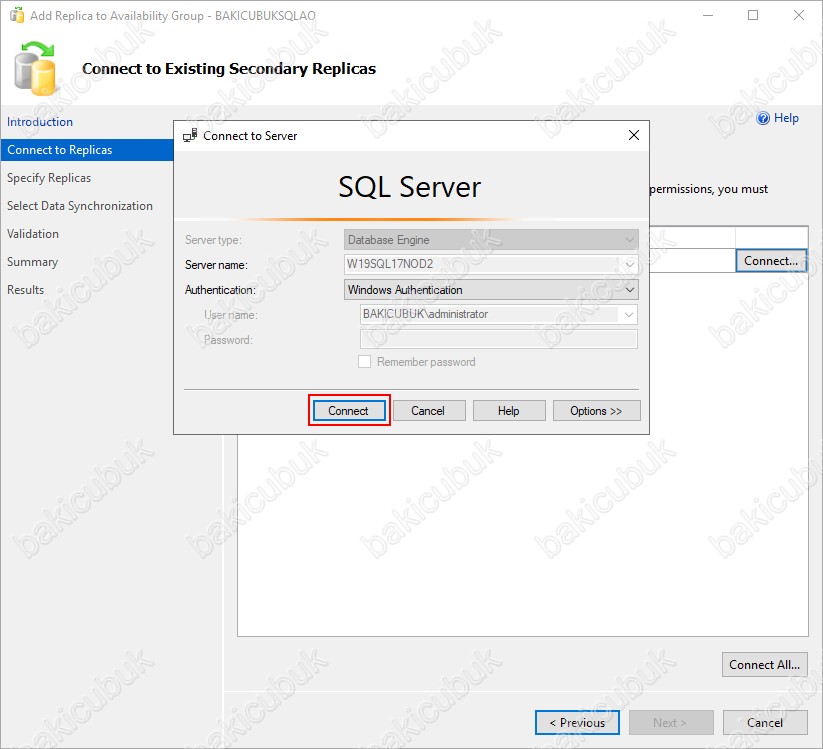823x749 pixels.
Task: Click the Connect All... button
Action: click(764, 664)
